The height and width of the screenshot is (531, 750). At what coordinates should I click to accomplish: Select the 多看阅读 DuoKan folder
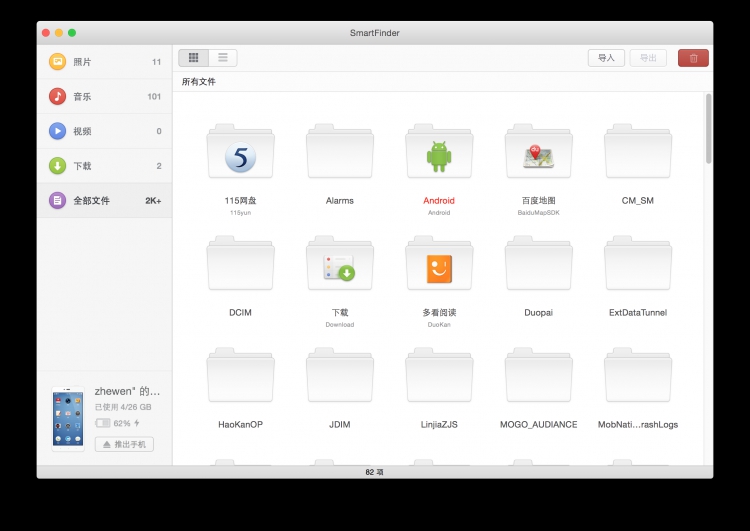point(439,263)
